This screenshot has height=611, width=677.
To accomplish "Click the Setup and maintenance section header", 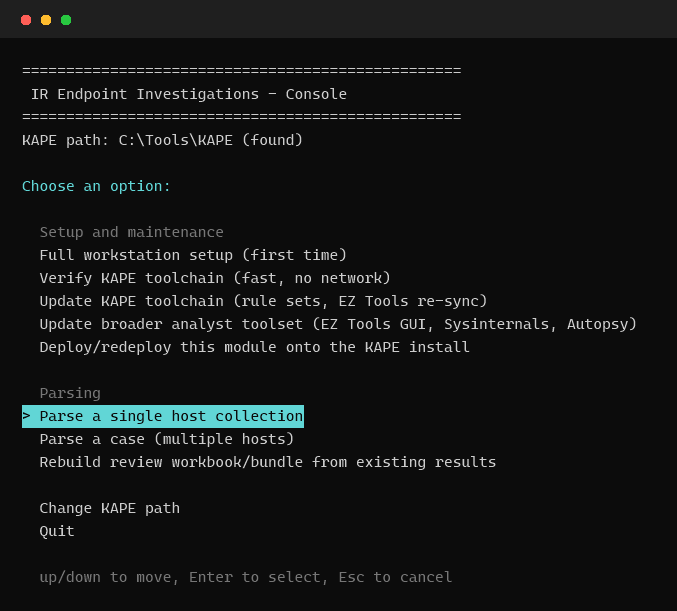I will 132,232.
